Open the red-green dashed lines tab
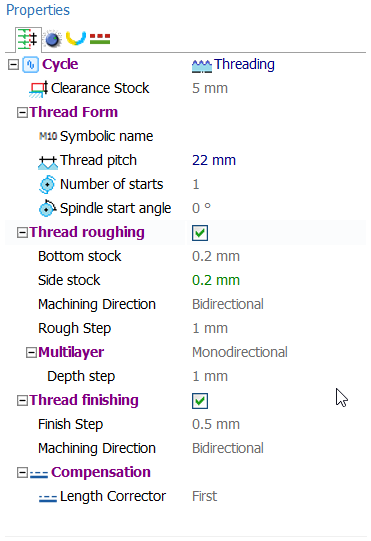 tap(100, 39)
